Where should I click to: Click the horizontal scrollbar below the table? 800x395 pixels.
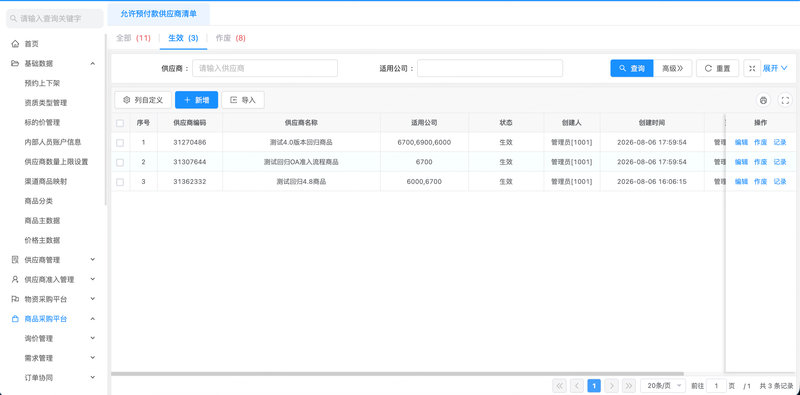[397, 374]
